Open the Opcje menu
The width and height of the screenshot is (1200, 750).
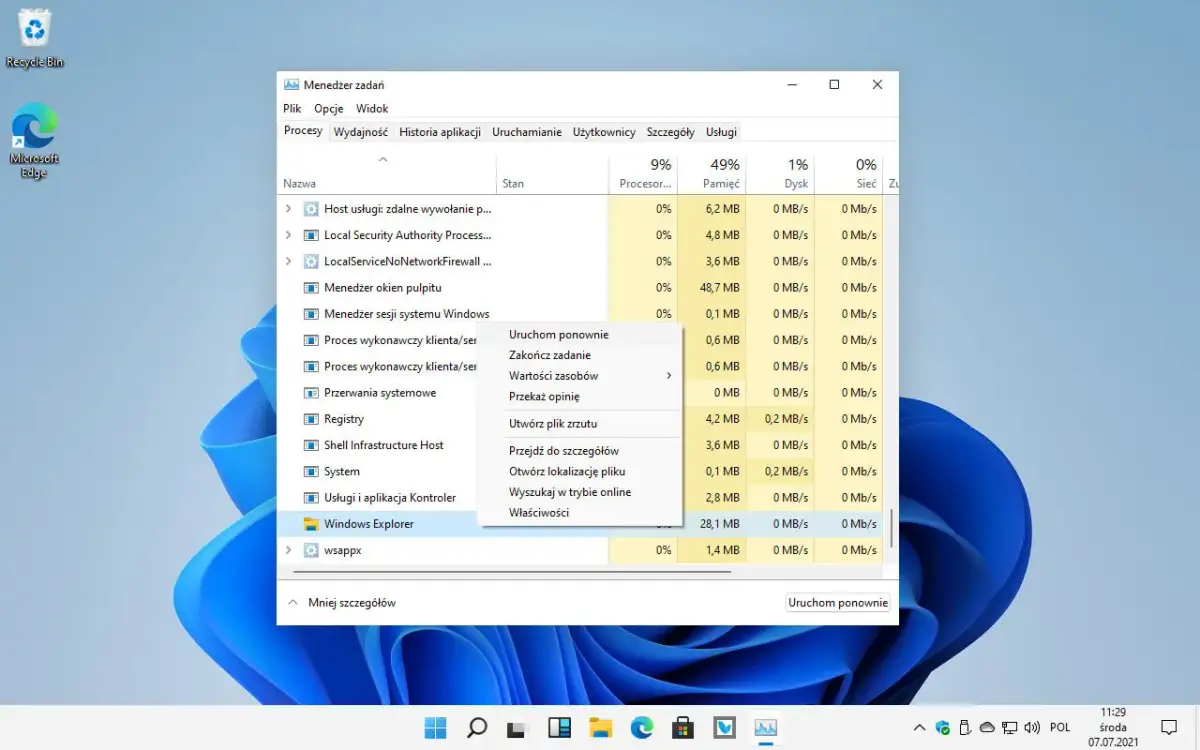328,108
